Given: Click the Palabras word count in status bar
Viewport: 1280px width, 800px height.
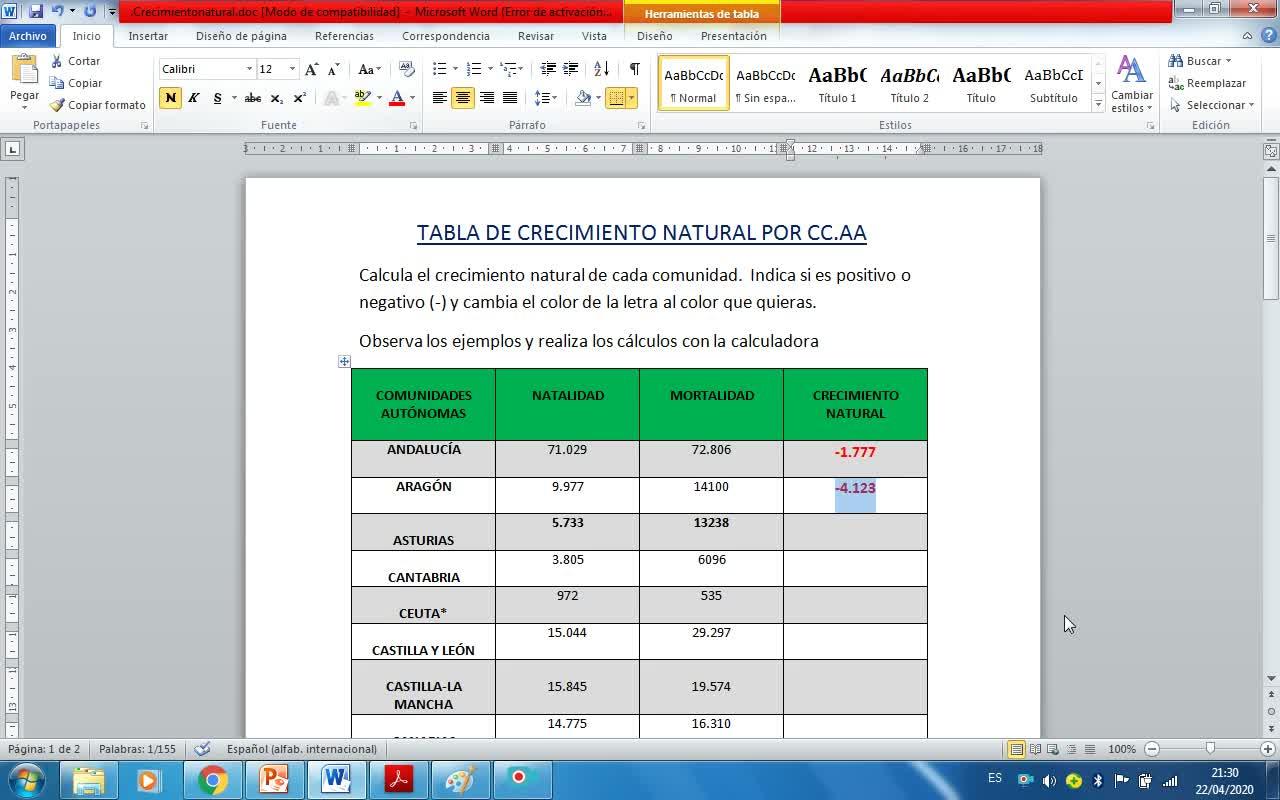Looking at the screenshot, I should click(137, 749).
